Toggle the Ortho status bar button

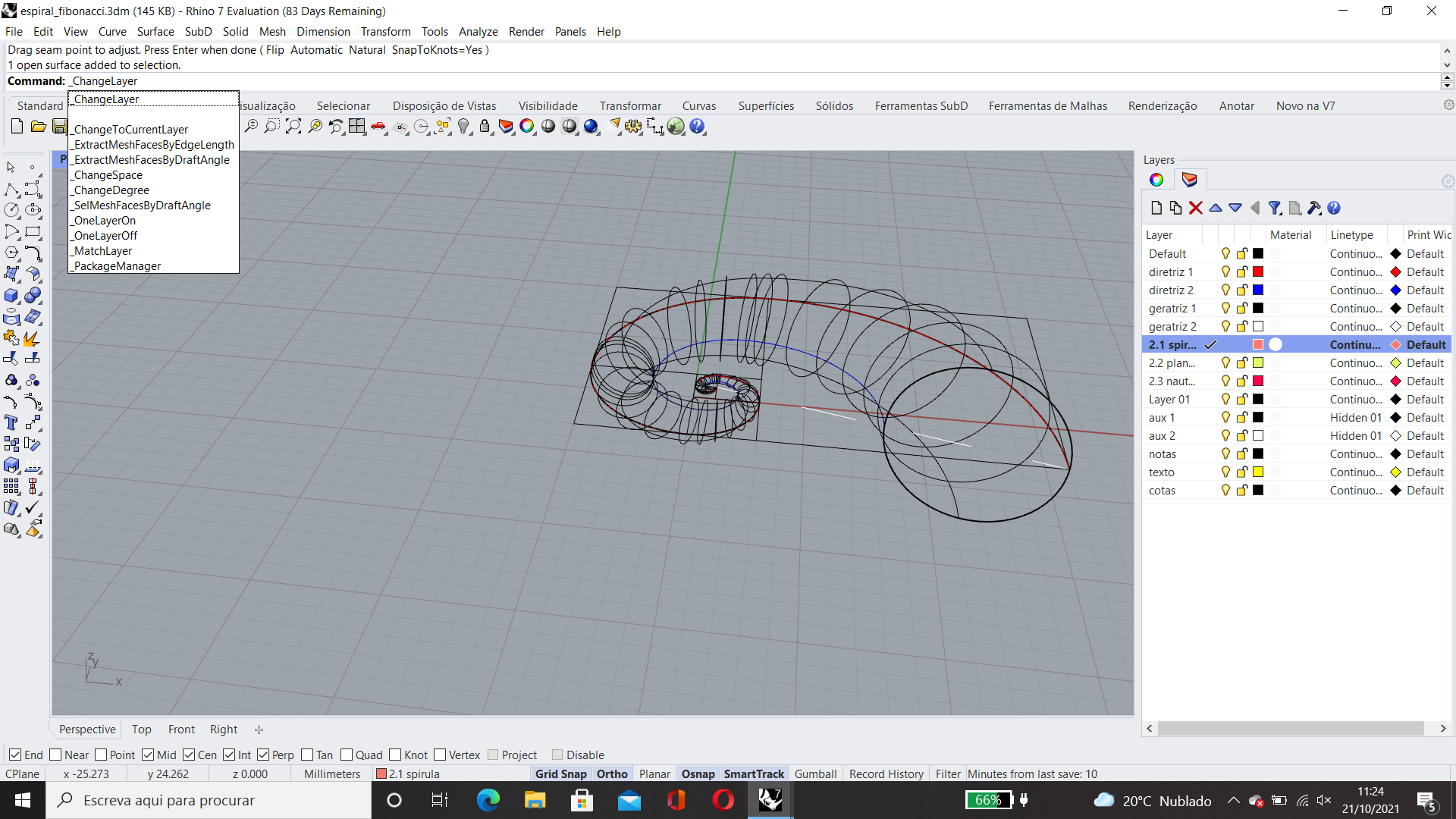click(612, 773)
